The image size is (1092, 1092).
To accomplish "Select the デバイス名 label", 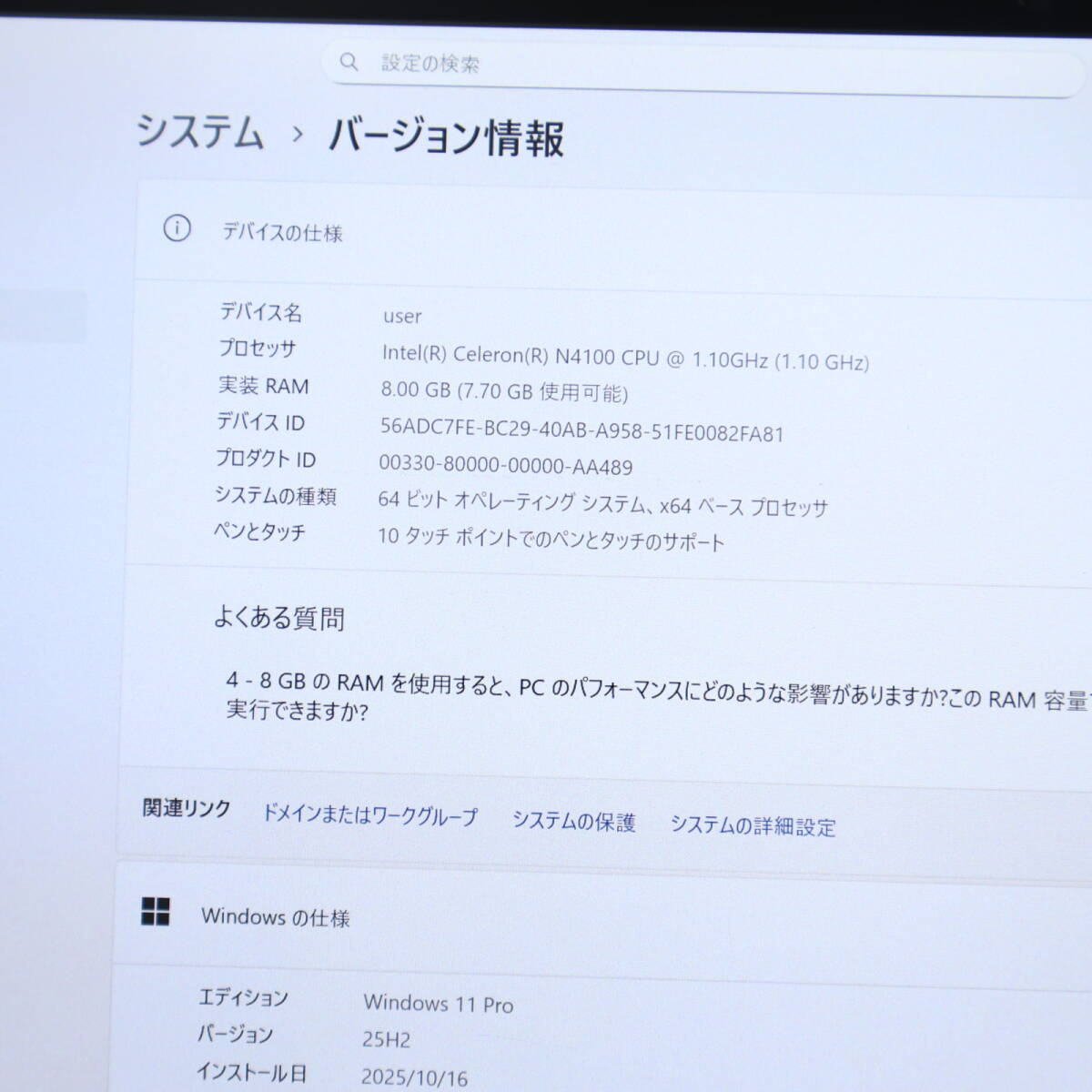I will point(260,312).
